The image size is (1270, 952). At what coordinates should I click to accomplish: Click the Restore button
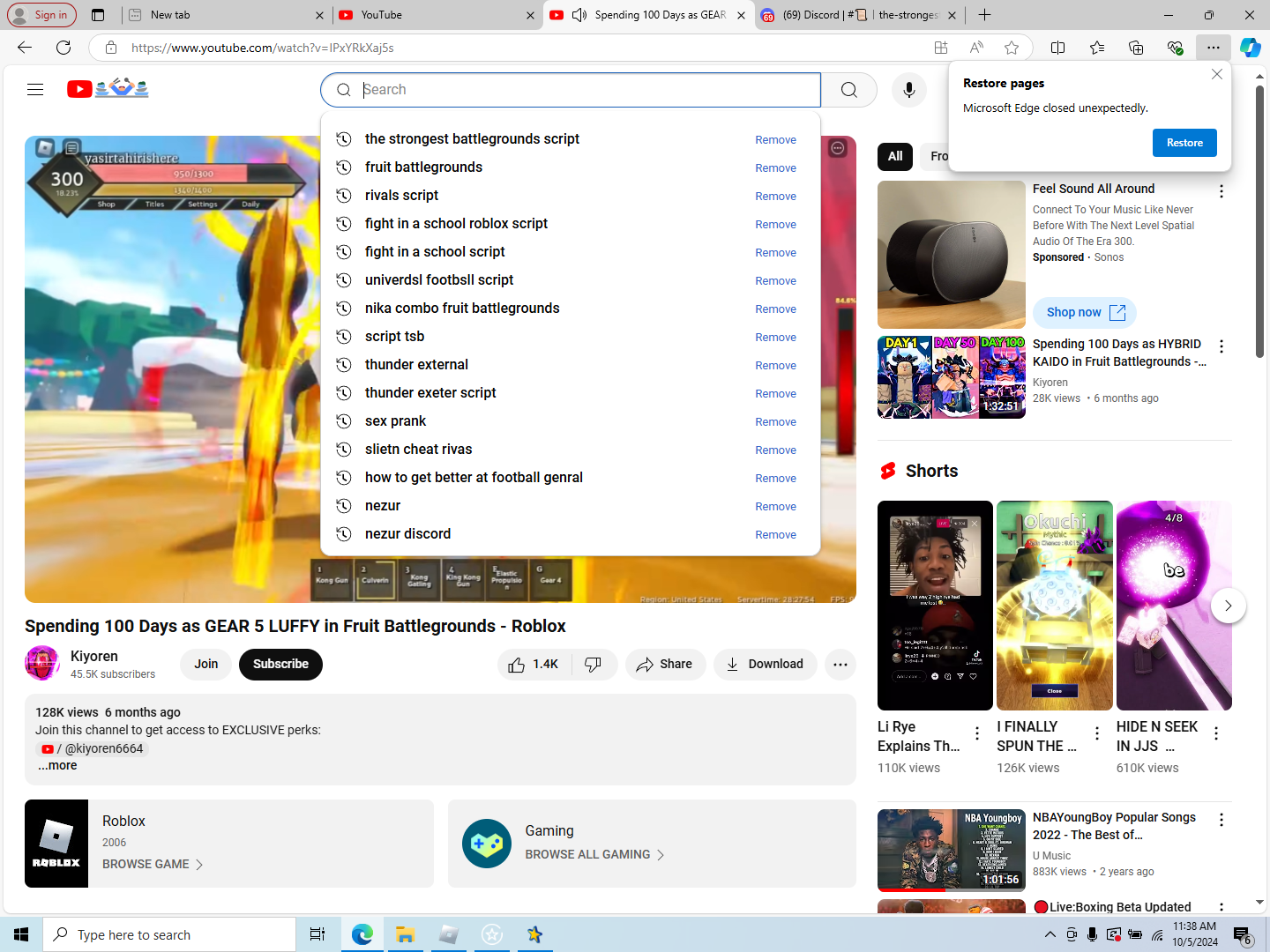coord(1184,143)
